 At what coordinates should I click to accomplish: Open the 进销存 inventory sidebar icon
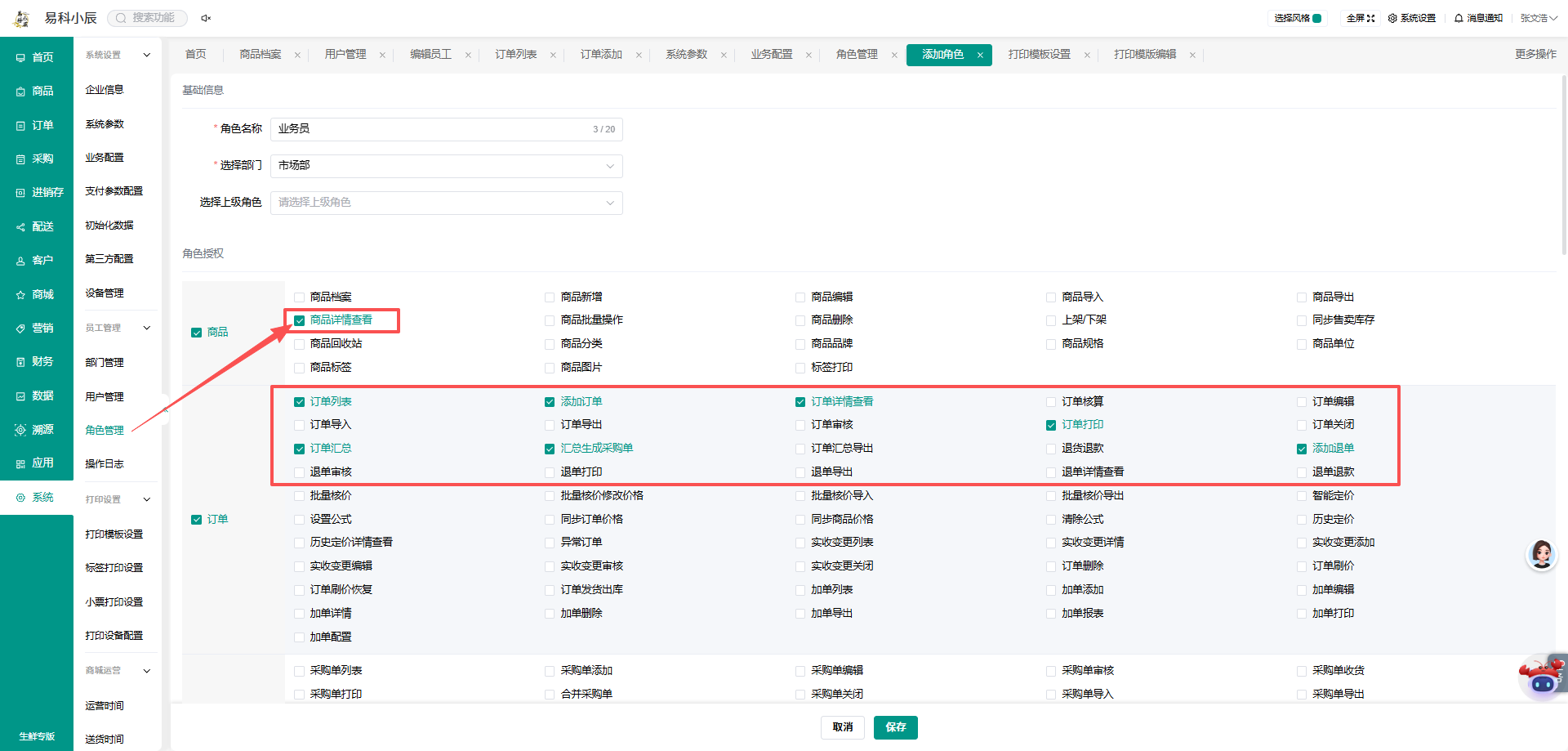20,193
